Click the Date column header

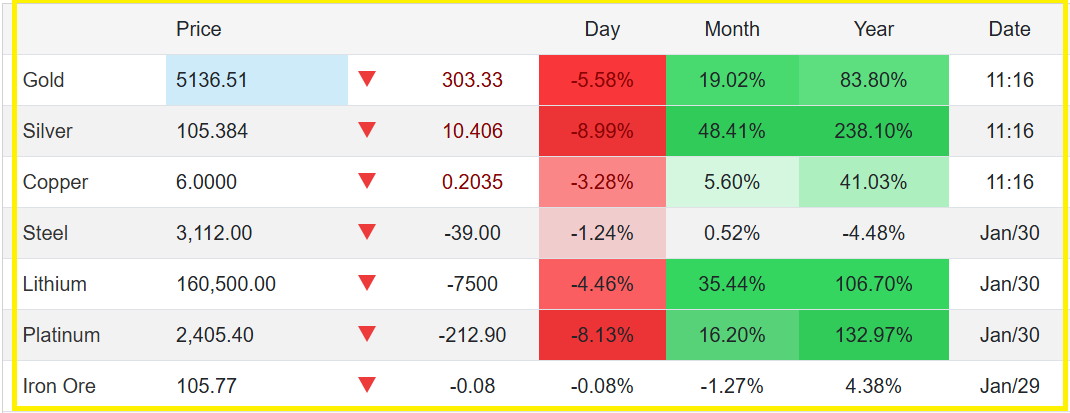(x=1009, y=29)
